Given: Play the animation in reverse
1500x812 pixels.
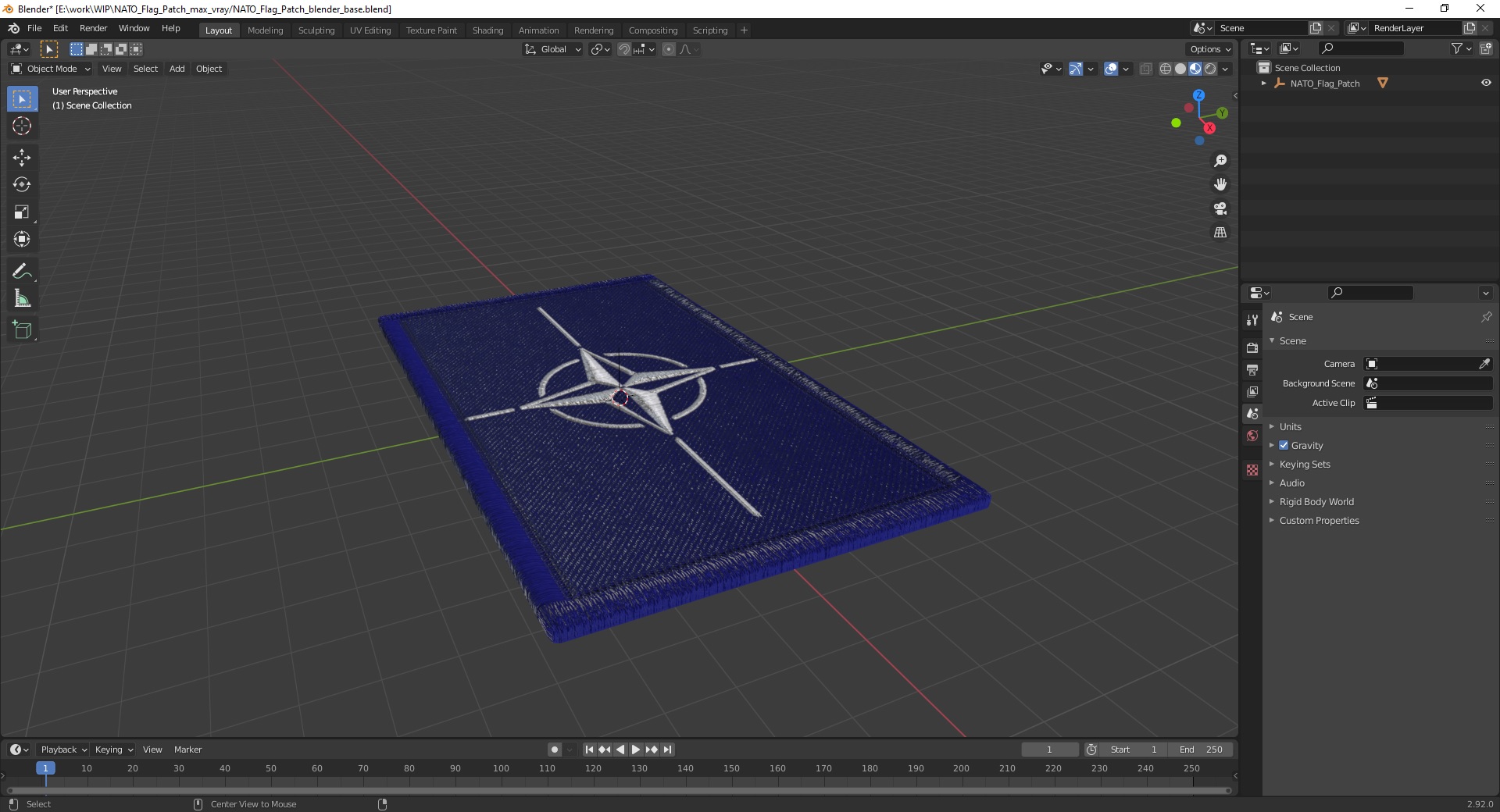Looking at the screenshot, I should pyautogui.click(x=620, y=750).
